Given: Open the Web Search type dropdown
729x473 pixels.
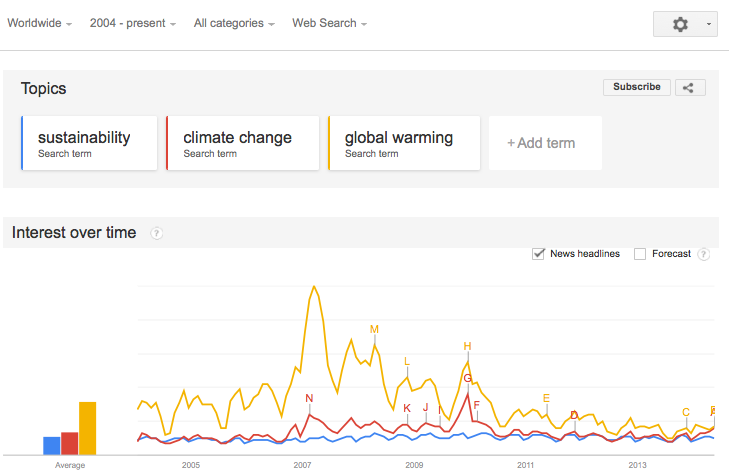Looking at the screenshot, I should [x=329, y=23].
